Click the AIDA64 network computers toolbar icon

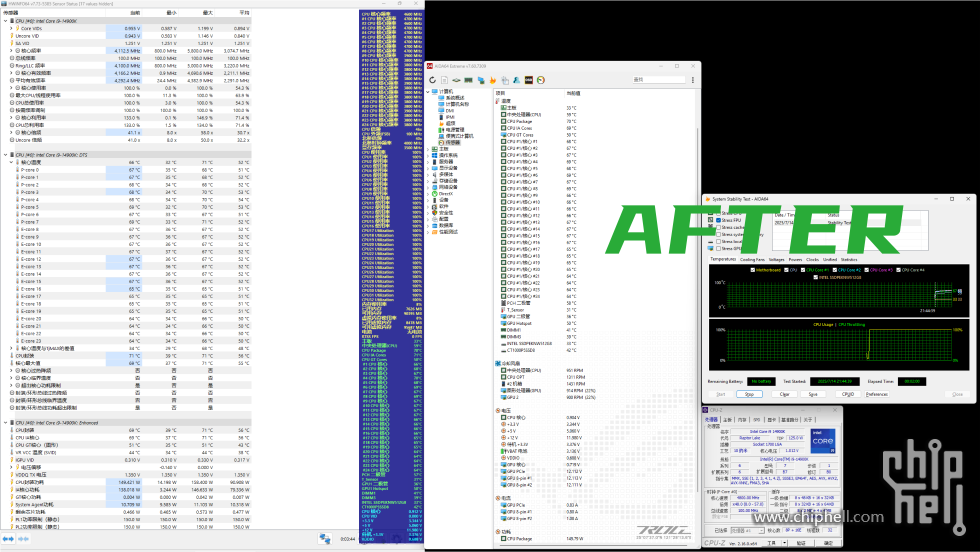(x=481, y=80)
